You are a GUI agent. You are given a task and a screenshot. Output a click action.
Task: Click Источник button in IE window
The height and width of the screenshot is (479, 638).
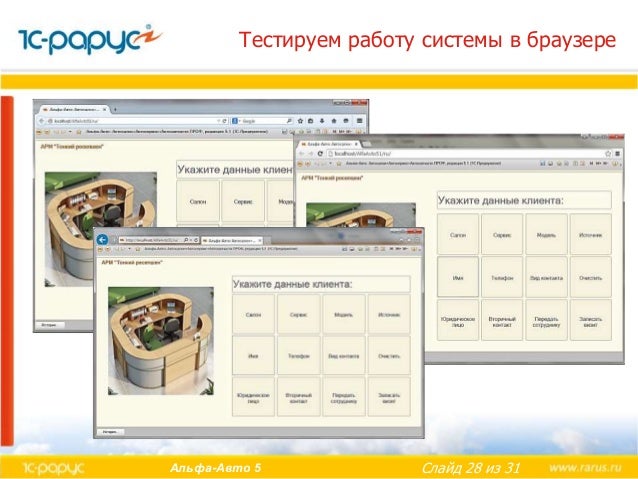pos(389,314)
